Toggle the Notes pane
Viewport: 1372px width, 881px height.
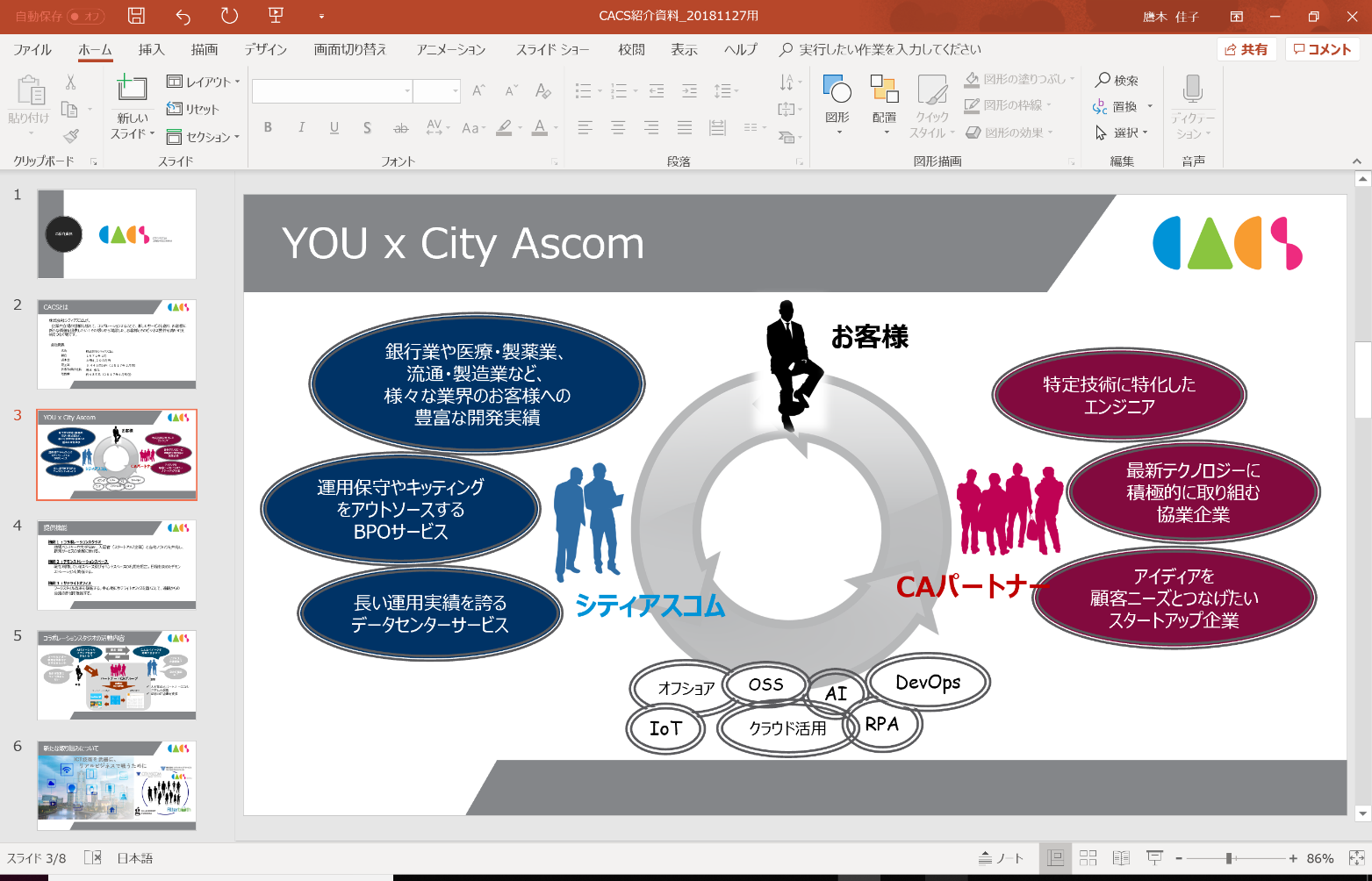[1002, 858]
